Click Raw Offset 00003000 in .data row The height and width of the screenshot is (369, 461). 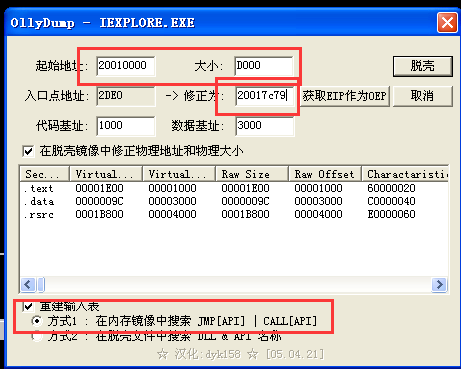pyautogui.click(x=318, y=201)
